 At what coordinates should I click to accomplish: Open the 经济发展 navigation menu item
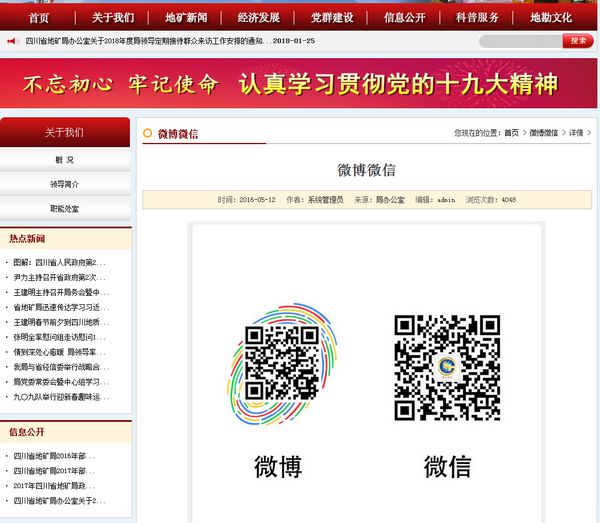click(259, 18)
